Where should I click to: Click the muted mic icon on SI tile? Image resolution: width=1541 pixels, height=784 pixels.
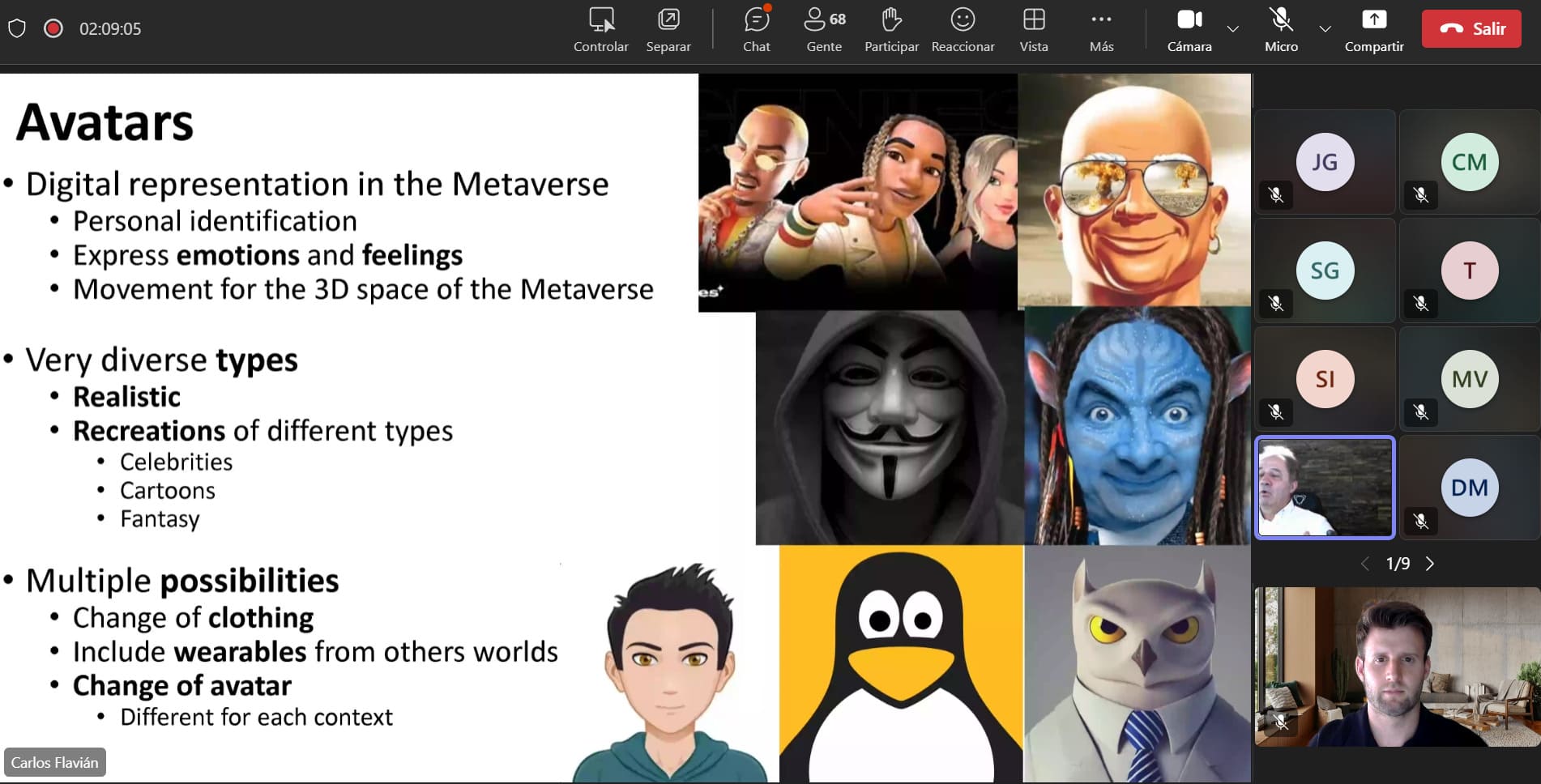(x=1276, y=412)
